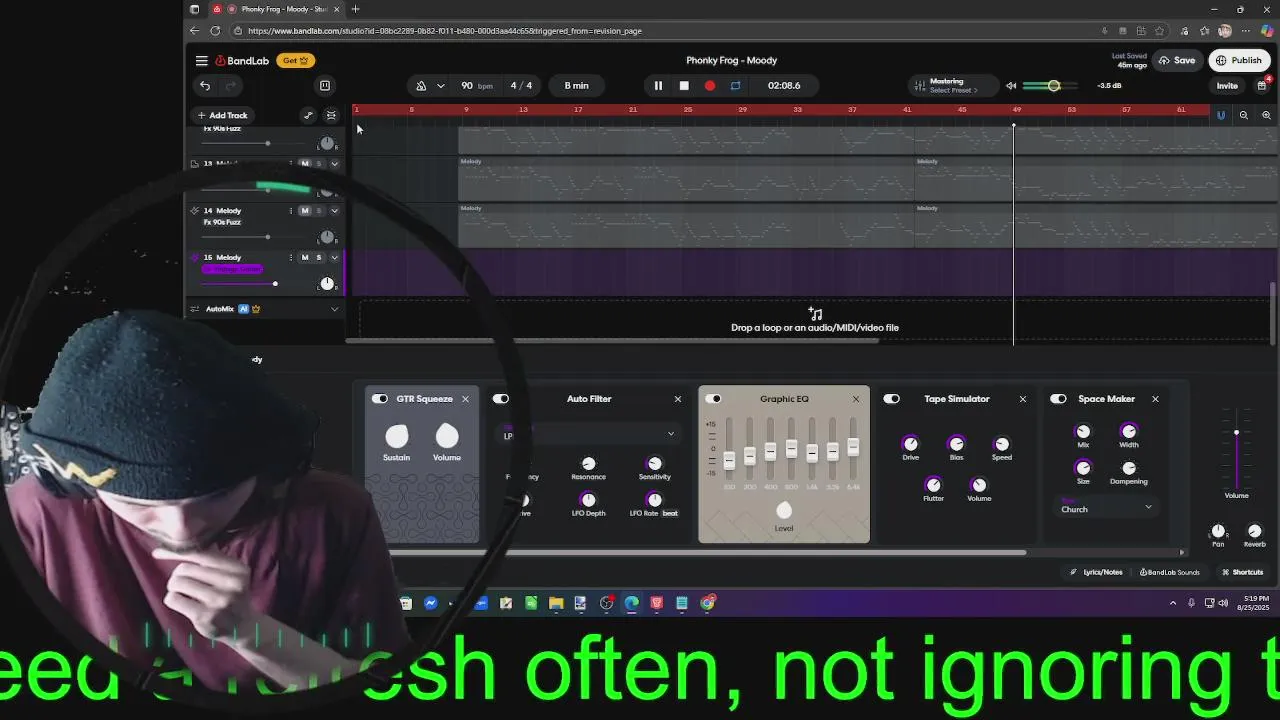The height and width of the screenshot is (720, 1280).
Task: Click the Save button
Action: (1177, 61)
